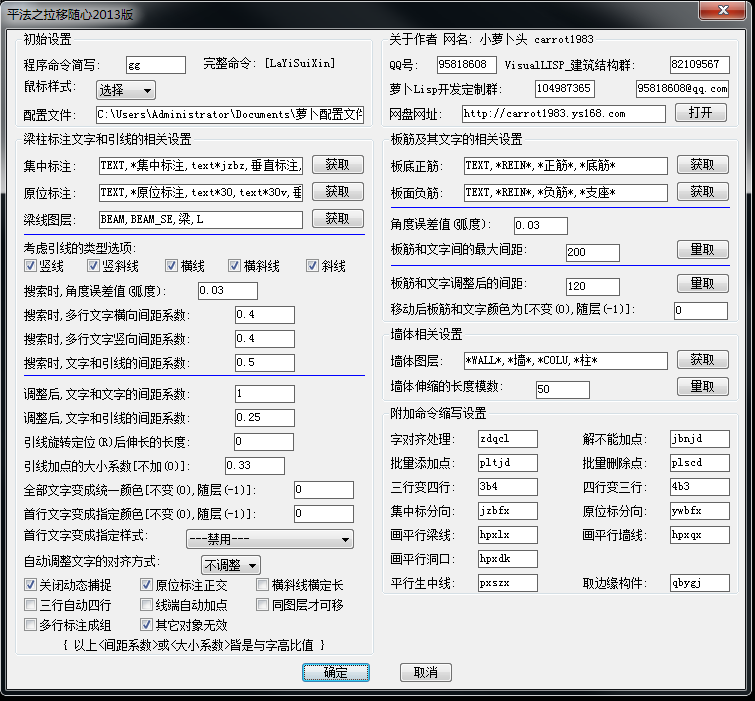This screenshot has height=701, width=755.
Task: Disable the 关闭动态捕捉 checkbox
Action: pos(31,585)
